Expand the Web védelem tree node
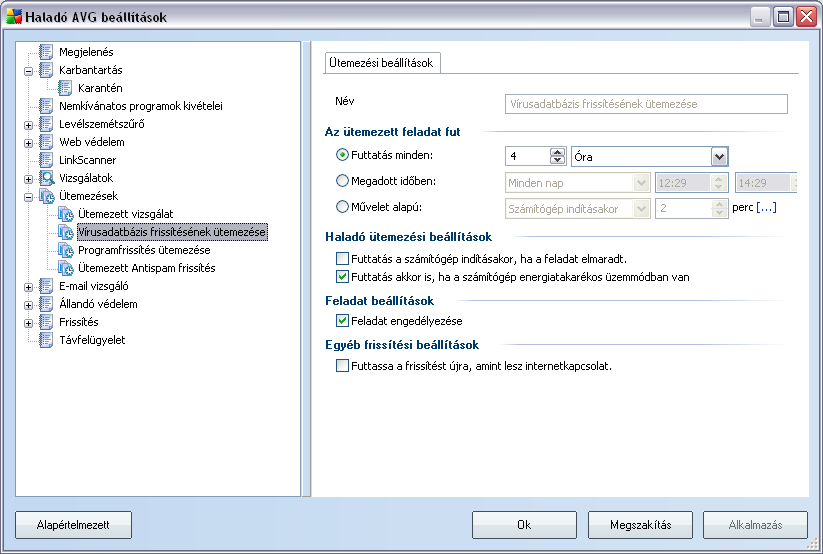Viewport: 823px width, 554px height. [x=29, y=143]
